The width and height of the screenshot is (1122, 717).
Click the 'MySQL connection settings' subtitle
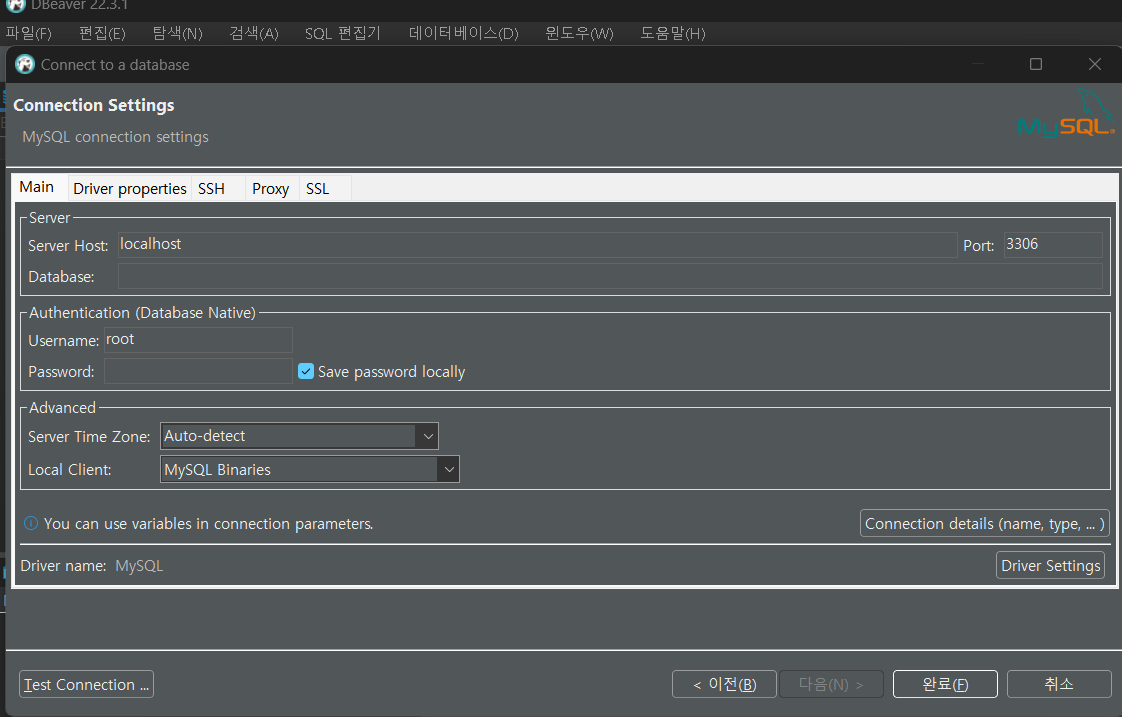coord(115,137)
